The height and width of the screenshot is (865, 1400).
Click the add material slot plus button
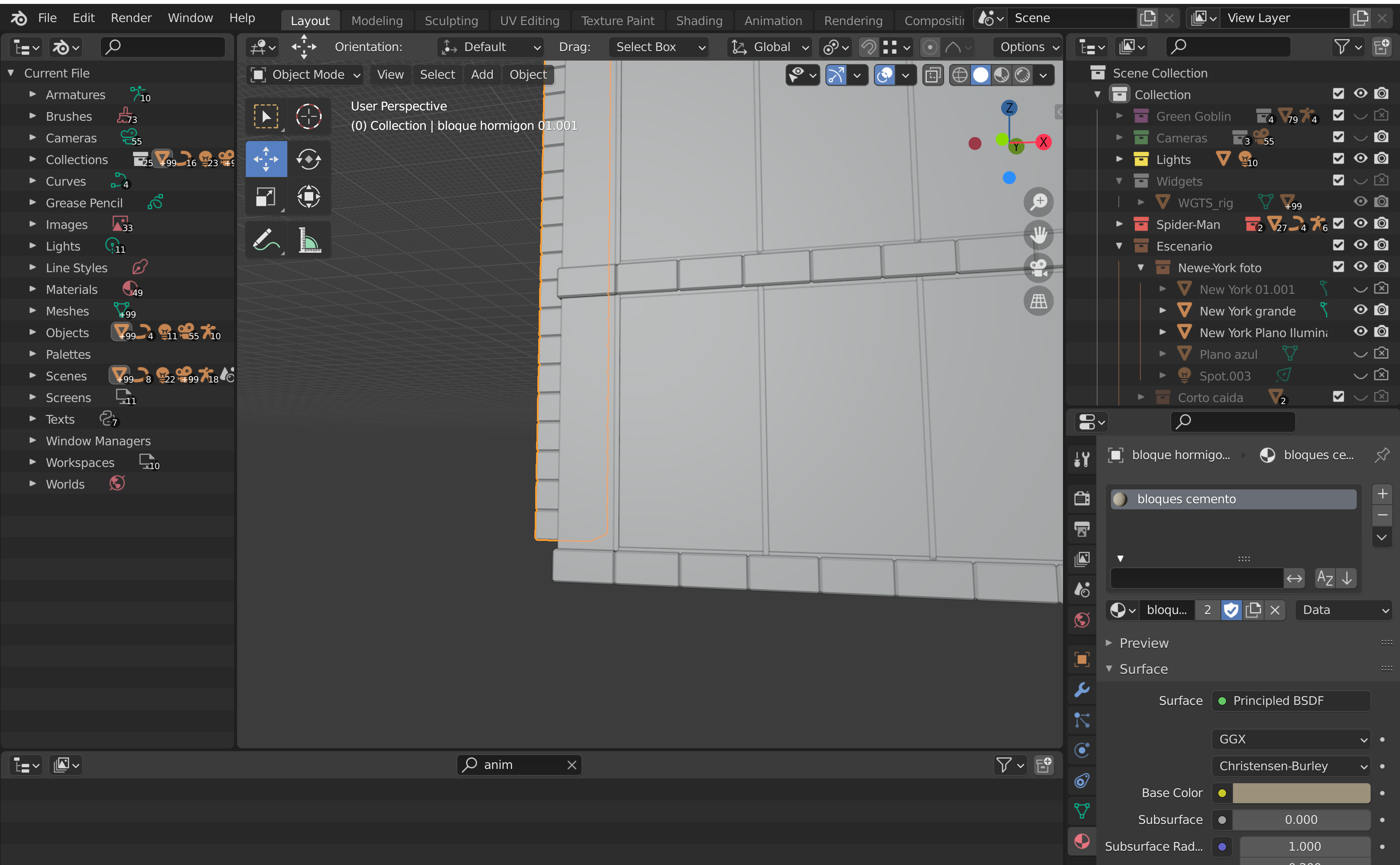1382,494
